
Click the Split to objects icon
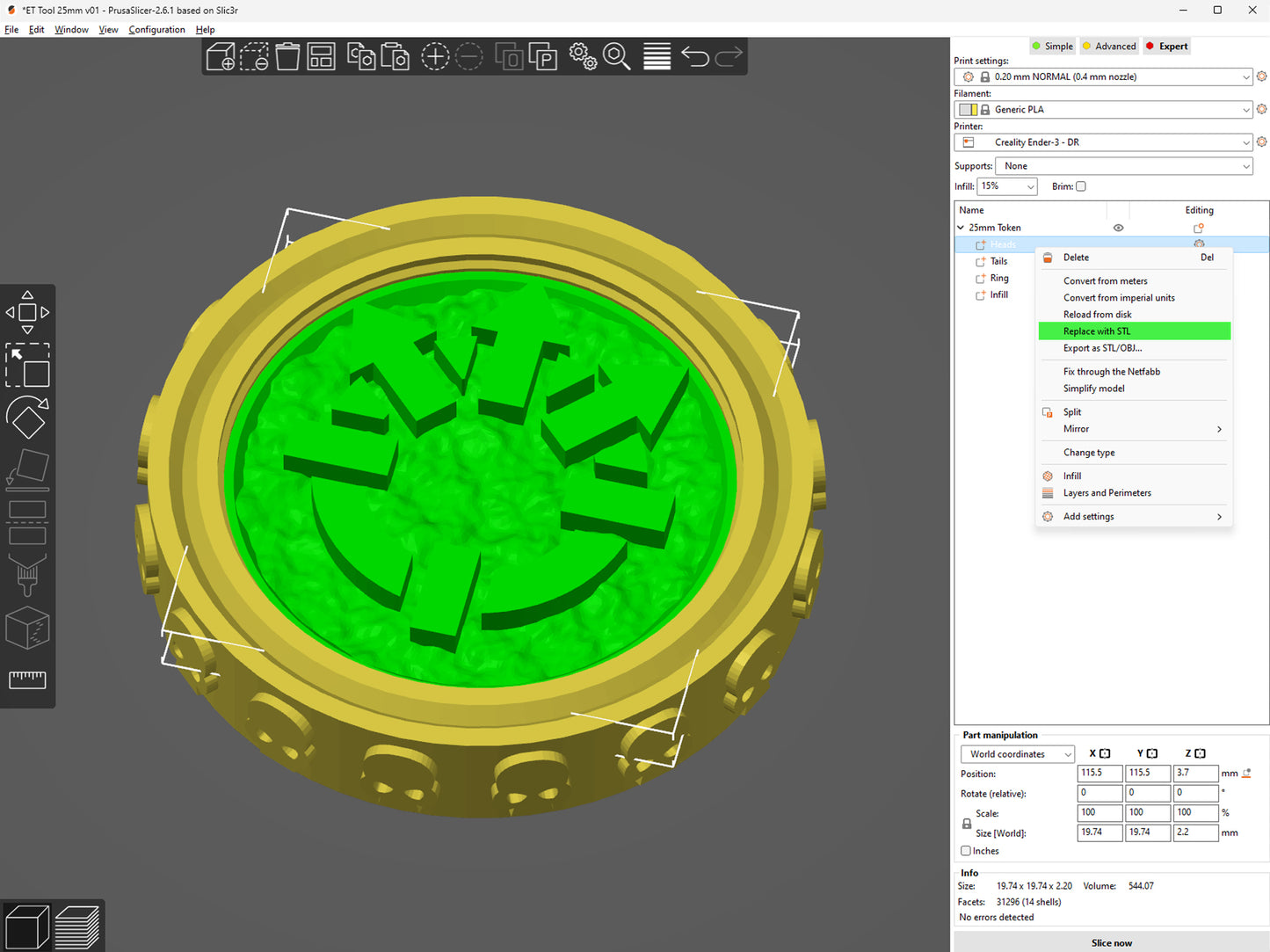[509, 56]
